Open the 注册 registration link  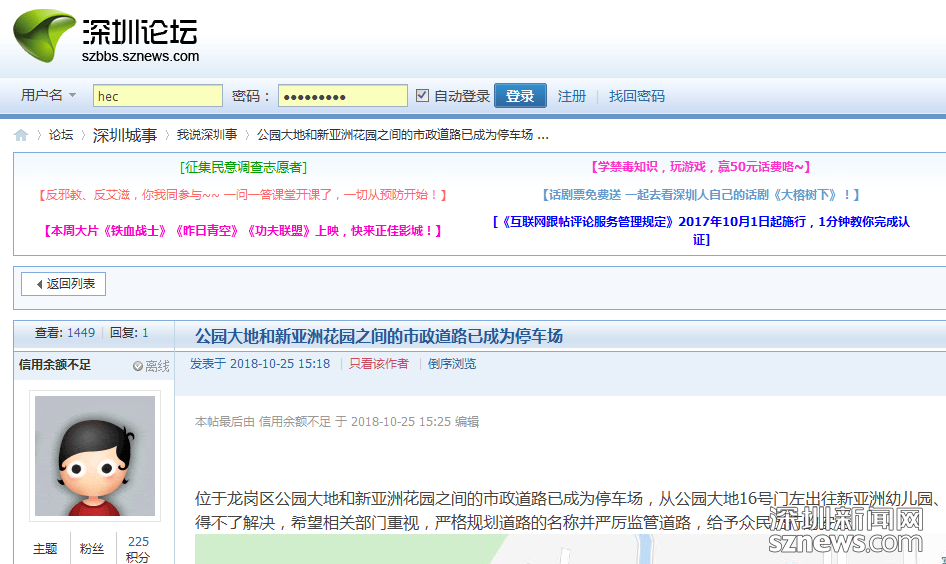[x=572, y=96]
